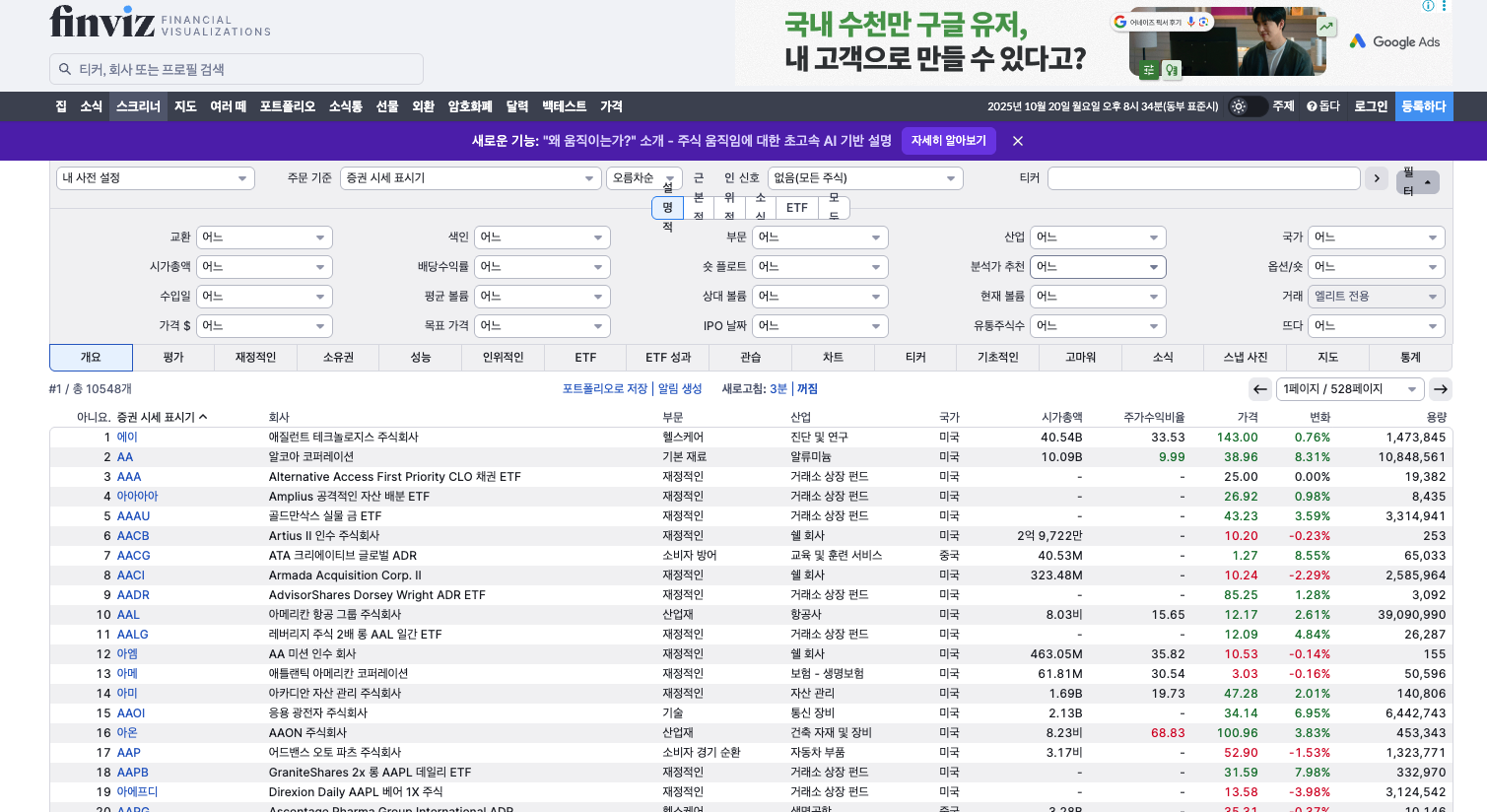Image resolution: width=1487 pixels, height=812 pixels.
Task: Open the AAON ticker link
Action: (127, 733)
